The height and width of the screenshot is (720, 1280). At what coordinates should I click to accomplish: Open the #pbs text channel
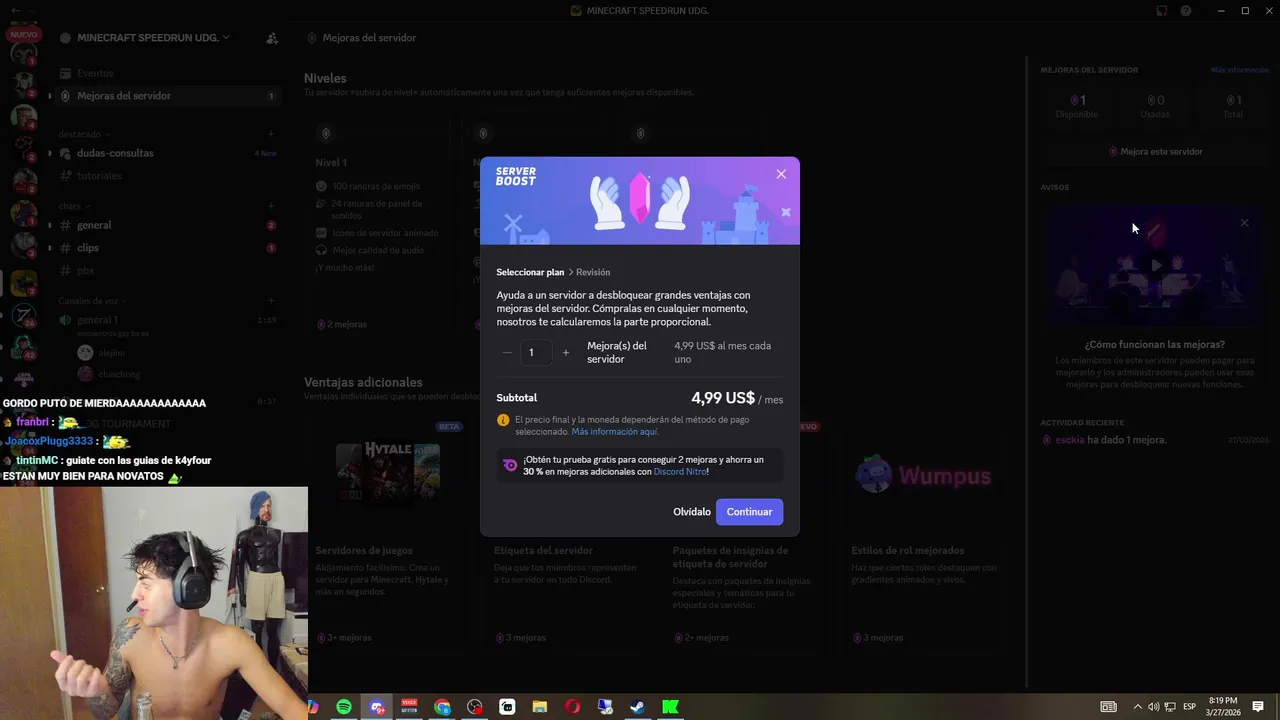pos(166,271)
